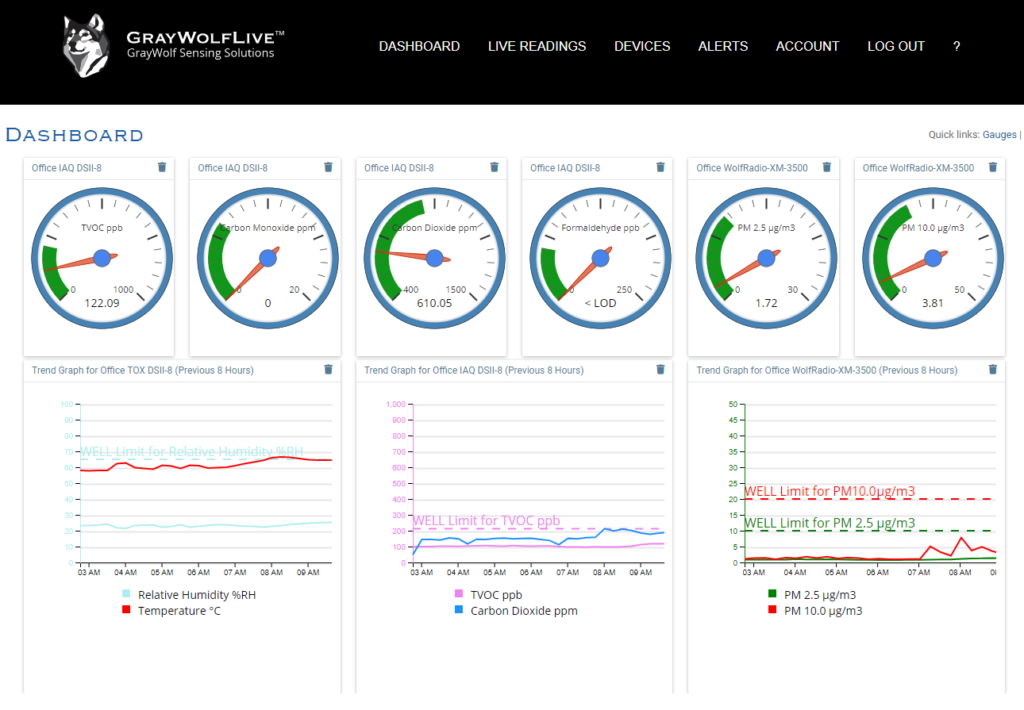Toggle the TVOC ppb legend entry
Viewport: 1024px width, 710px height.
pyautogui.click(x=496, y=594)
